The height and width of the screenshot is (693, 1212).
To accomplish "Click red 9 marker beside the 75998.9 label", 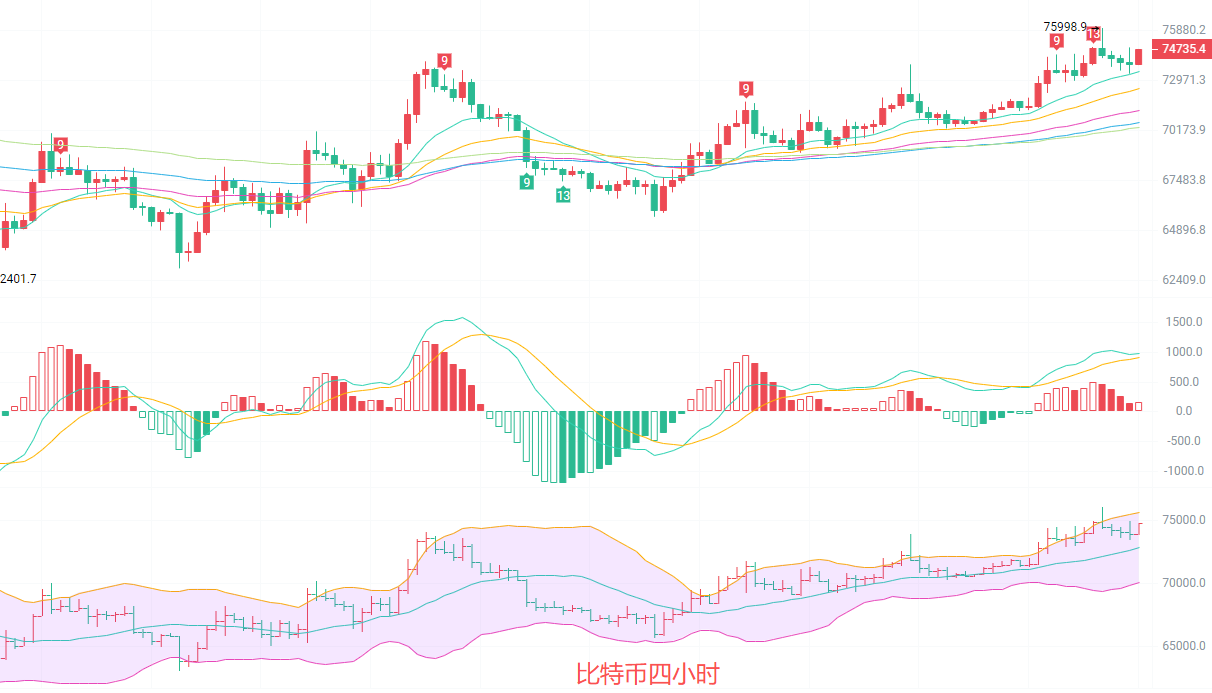I will 1056,41.
